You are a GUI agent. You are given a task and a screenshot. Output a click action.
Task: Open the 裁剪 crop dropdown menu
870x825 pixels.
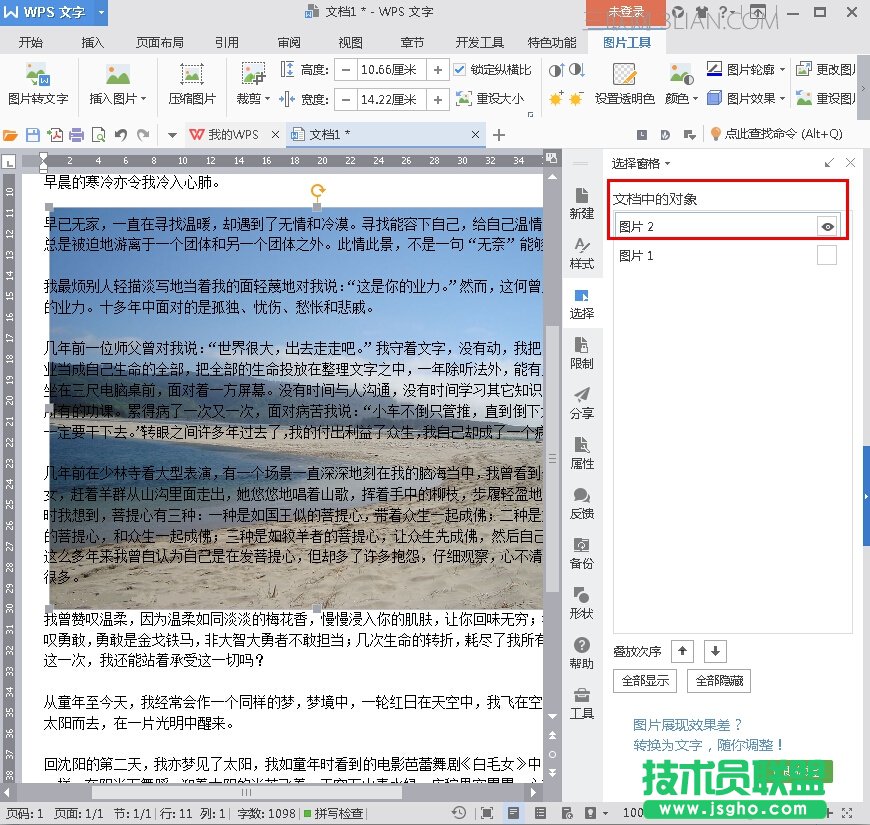[266, 99]
